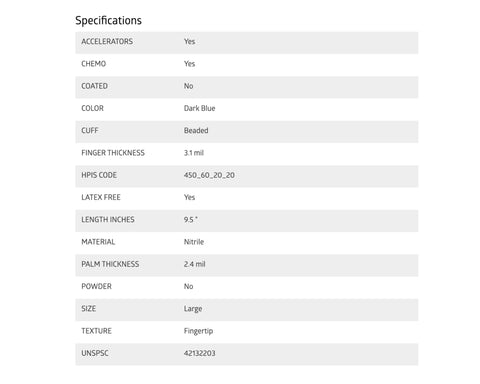Select the UNSPSC row label
The image size is (480, 384).
pos(95,353)
